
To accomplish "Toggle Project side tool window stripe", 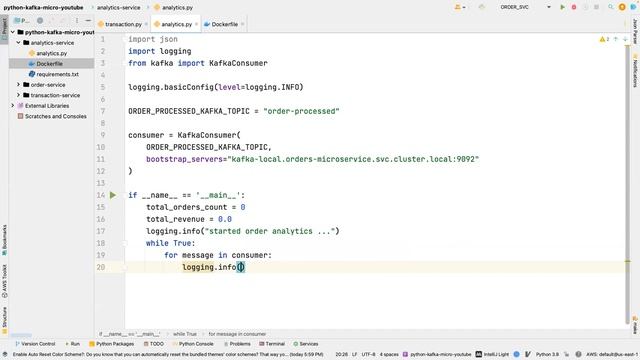I will coord(4,29).
